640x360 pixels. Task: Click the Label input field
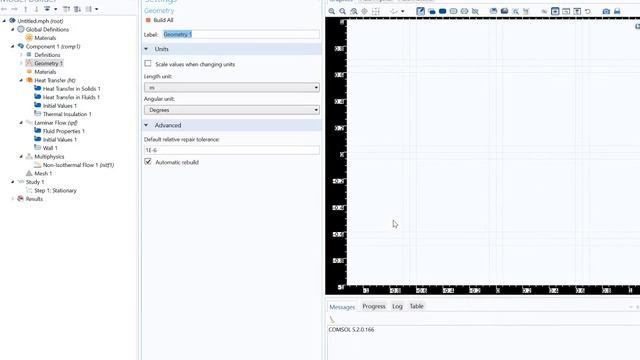(241, 34)
